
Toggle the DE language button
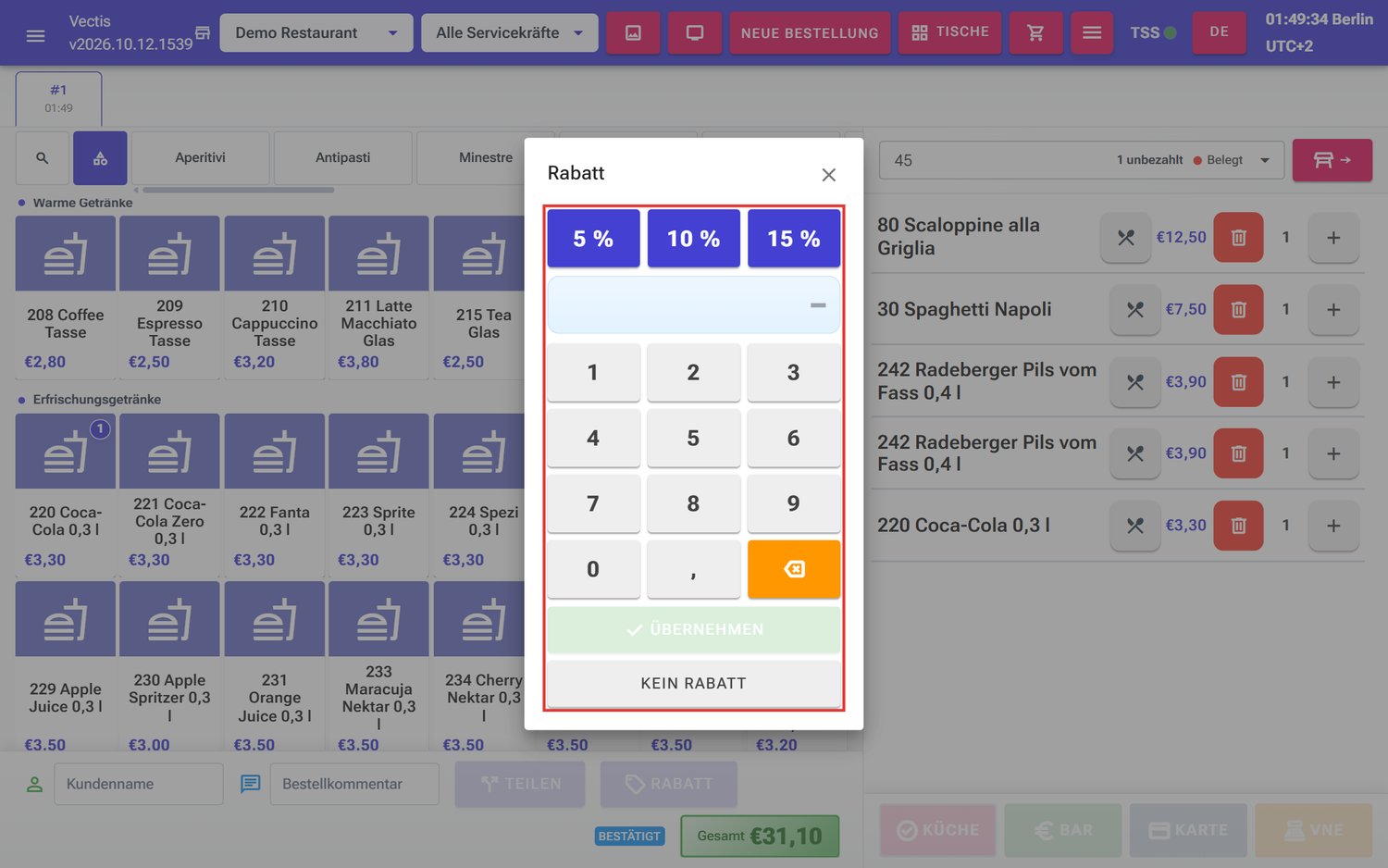click(x=1219, y=32)
